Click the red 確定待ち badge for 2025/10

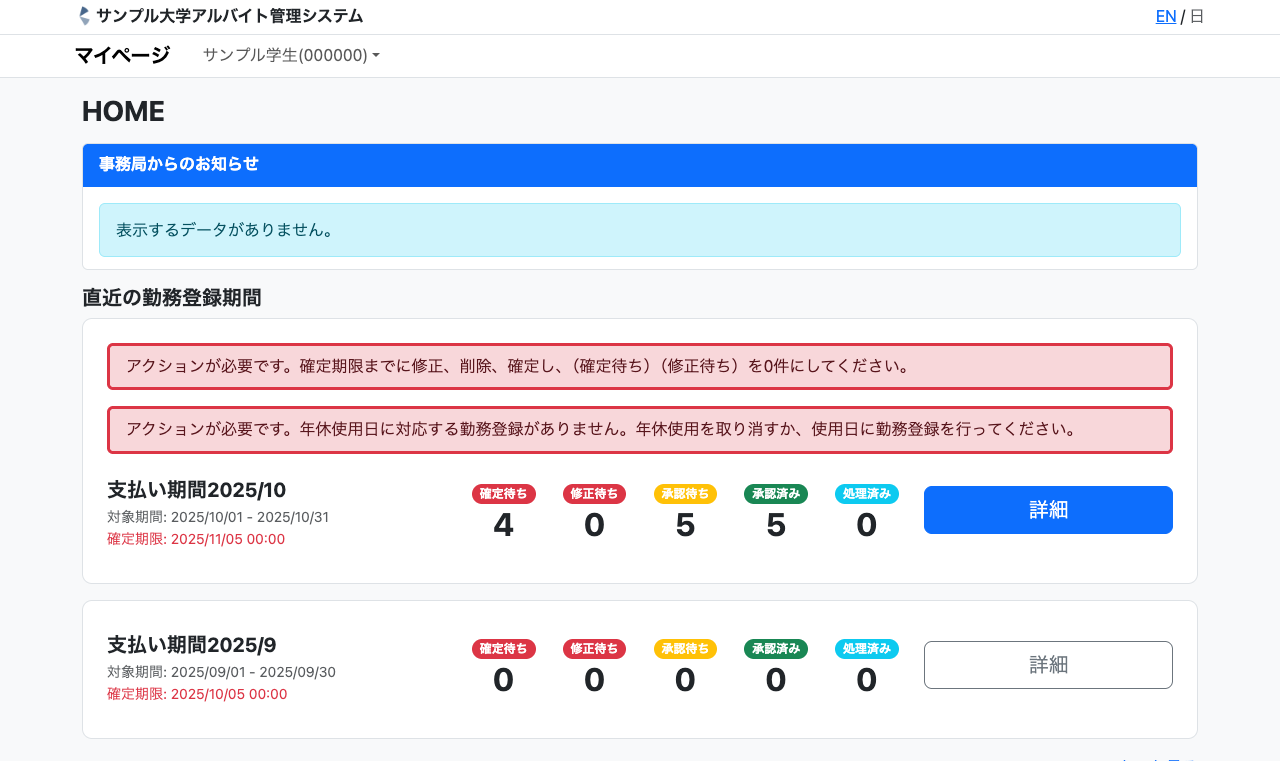coord(504,493)
